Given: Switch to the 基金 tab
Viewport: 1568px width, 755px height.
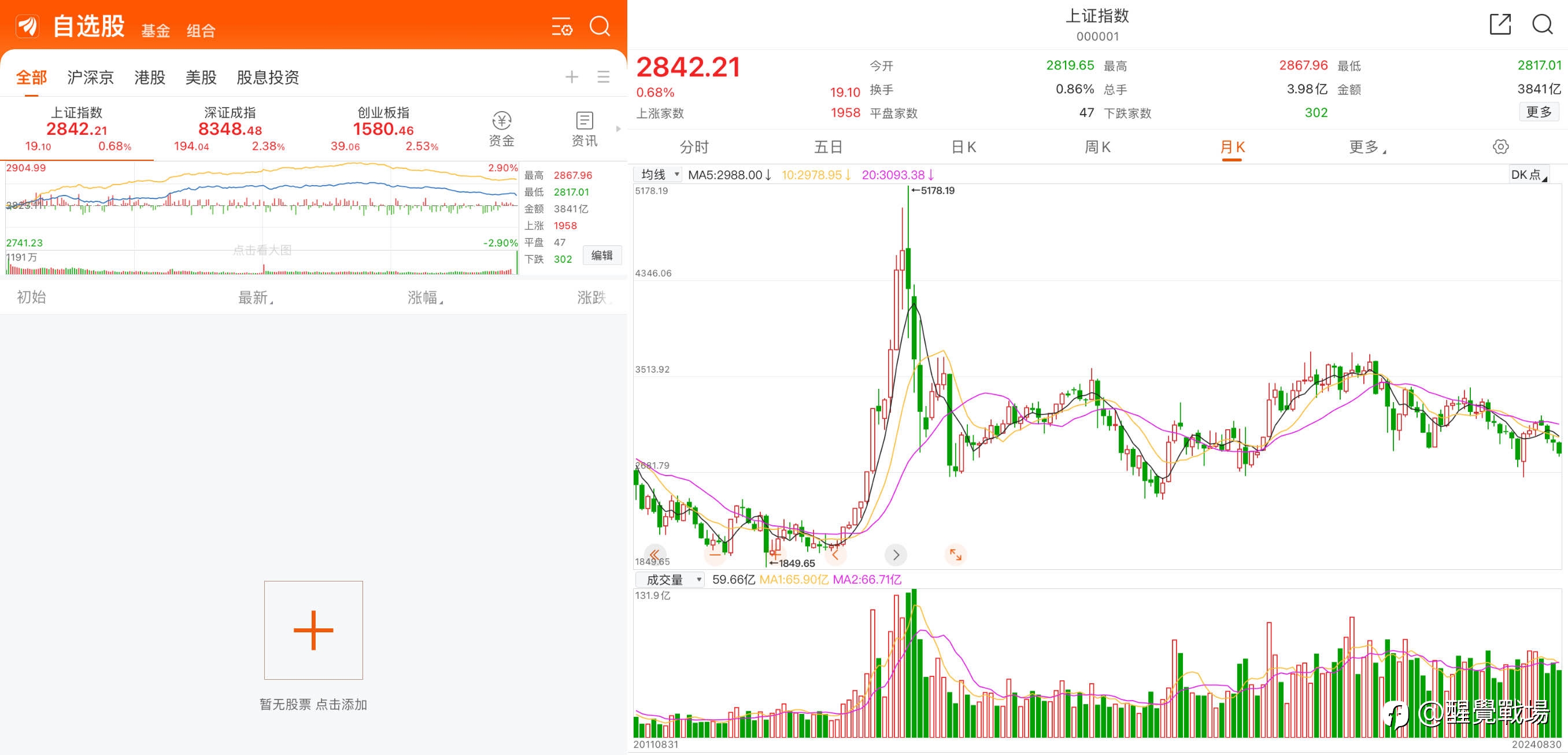Looking at the screenshot, I should 156,31.
